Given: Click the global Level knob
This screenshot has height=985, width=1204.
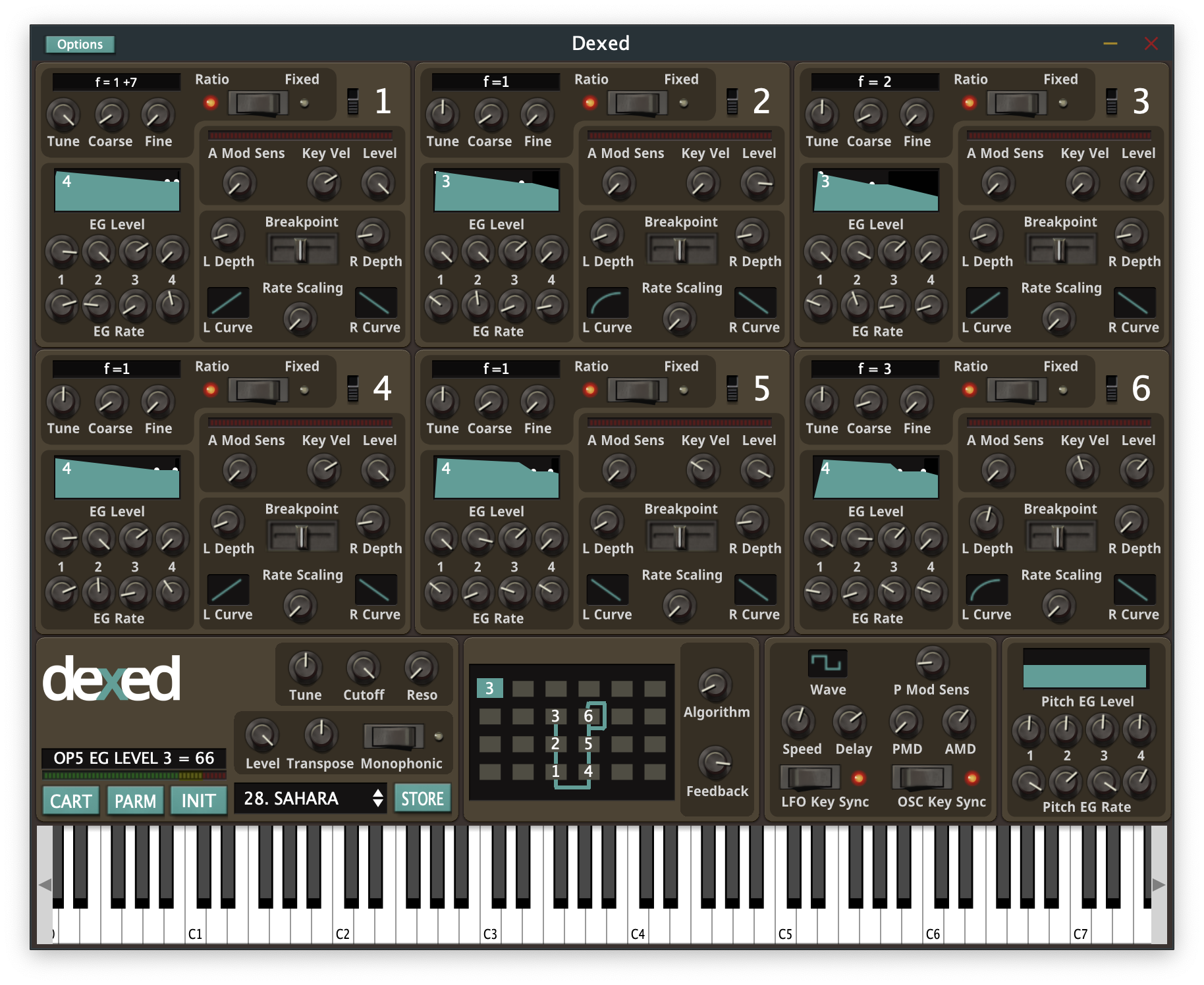Looking at the screenshot, I should pyautogui.click(x=262, y=735).
